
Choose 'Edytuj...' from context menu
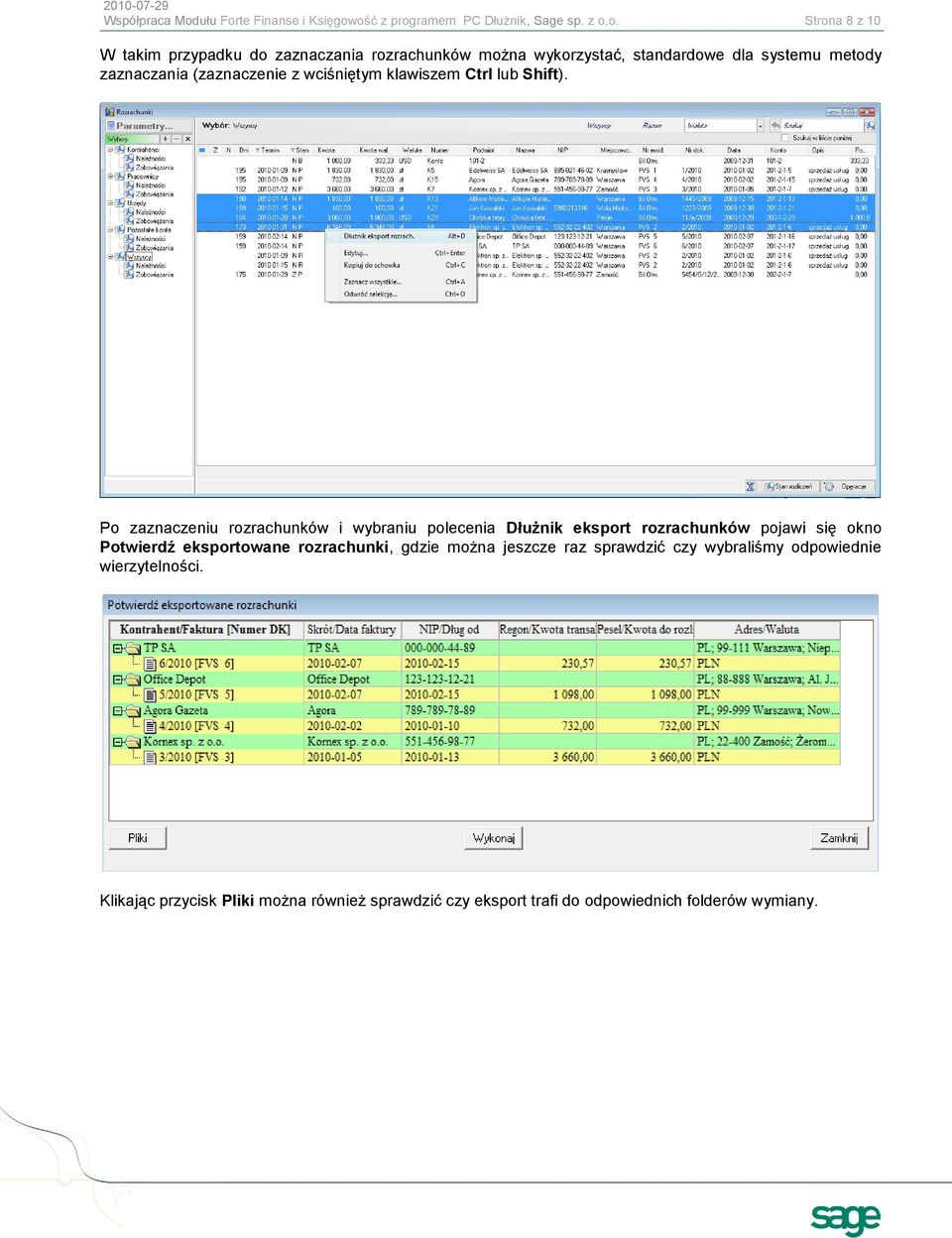point(401,253)
